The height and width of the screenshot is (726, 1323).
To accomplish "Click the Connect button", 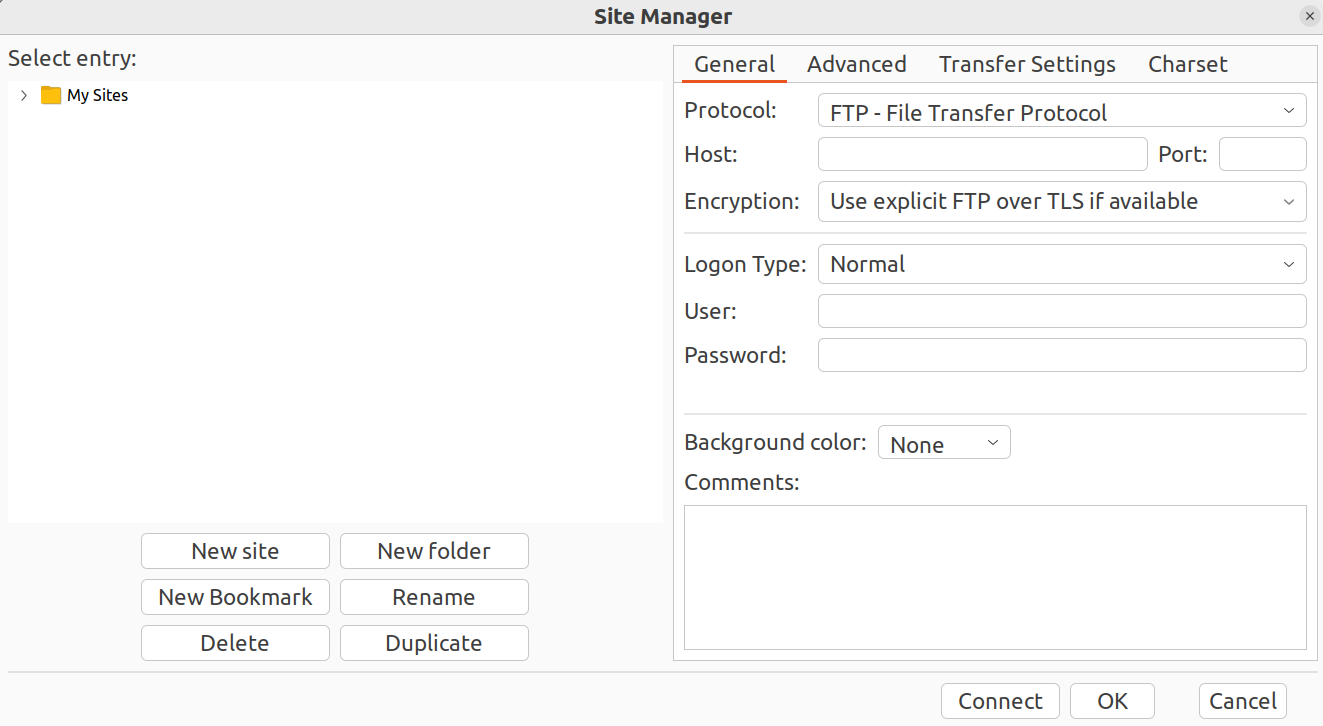I will click(1000, 701).
